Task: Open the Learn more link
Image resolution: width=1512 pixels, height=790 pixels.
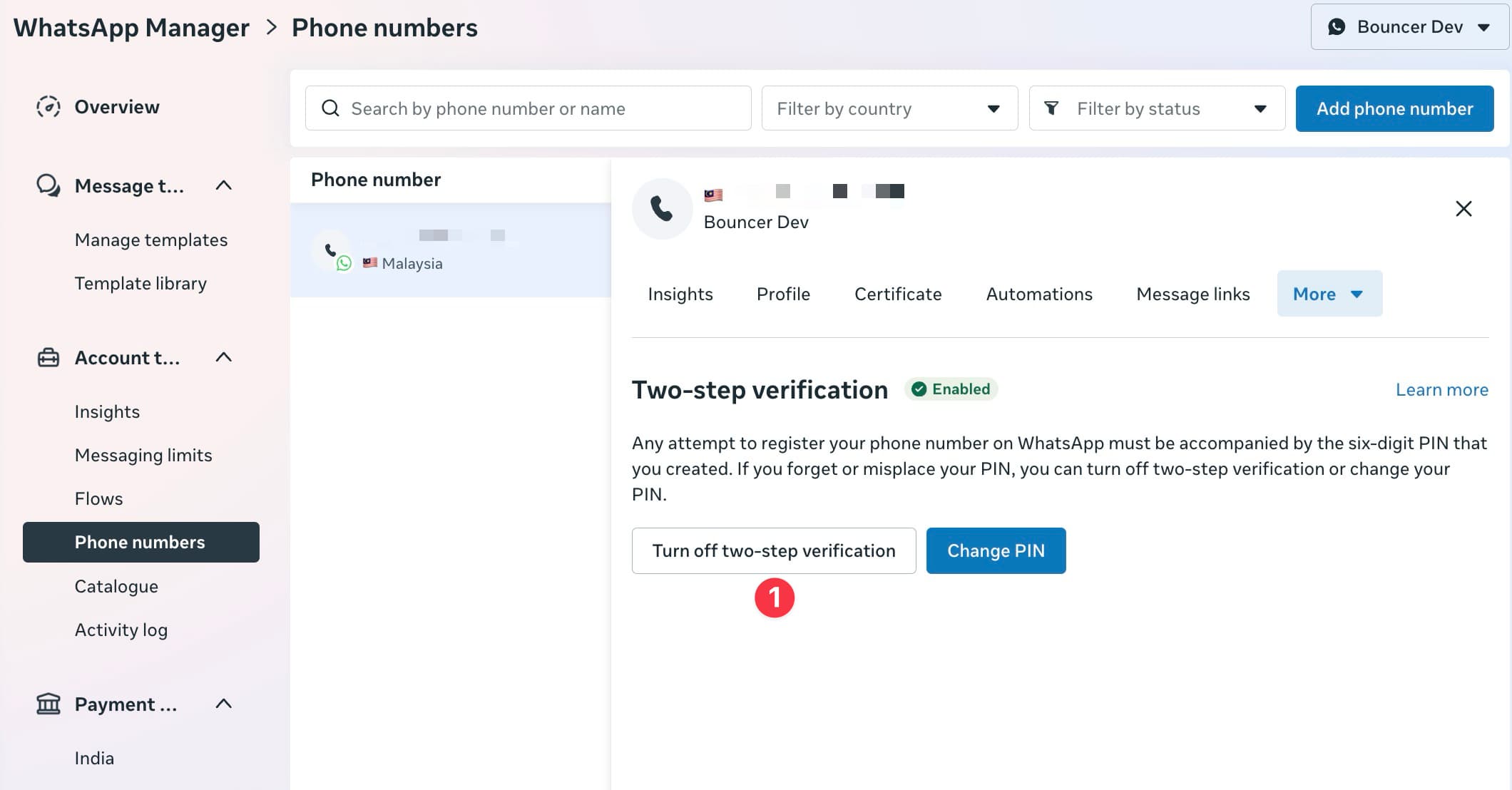Action: 1441,390
